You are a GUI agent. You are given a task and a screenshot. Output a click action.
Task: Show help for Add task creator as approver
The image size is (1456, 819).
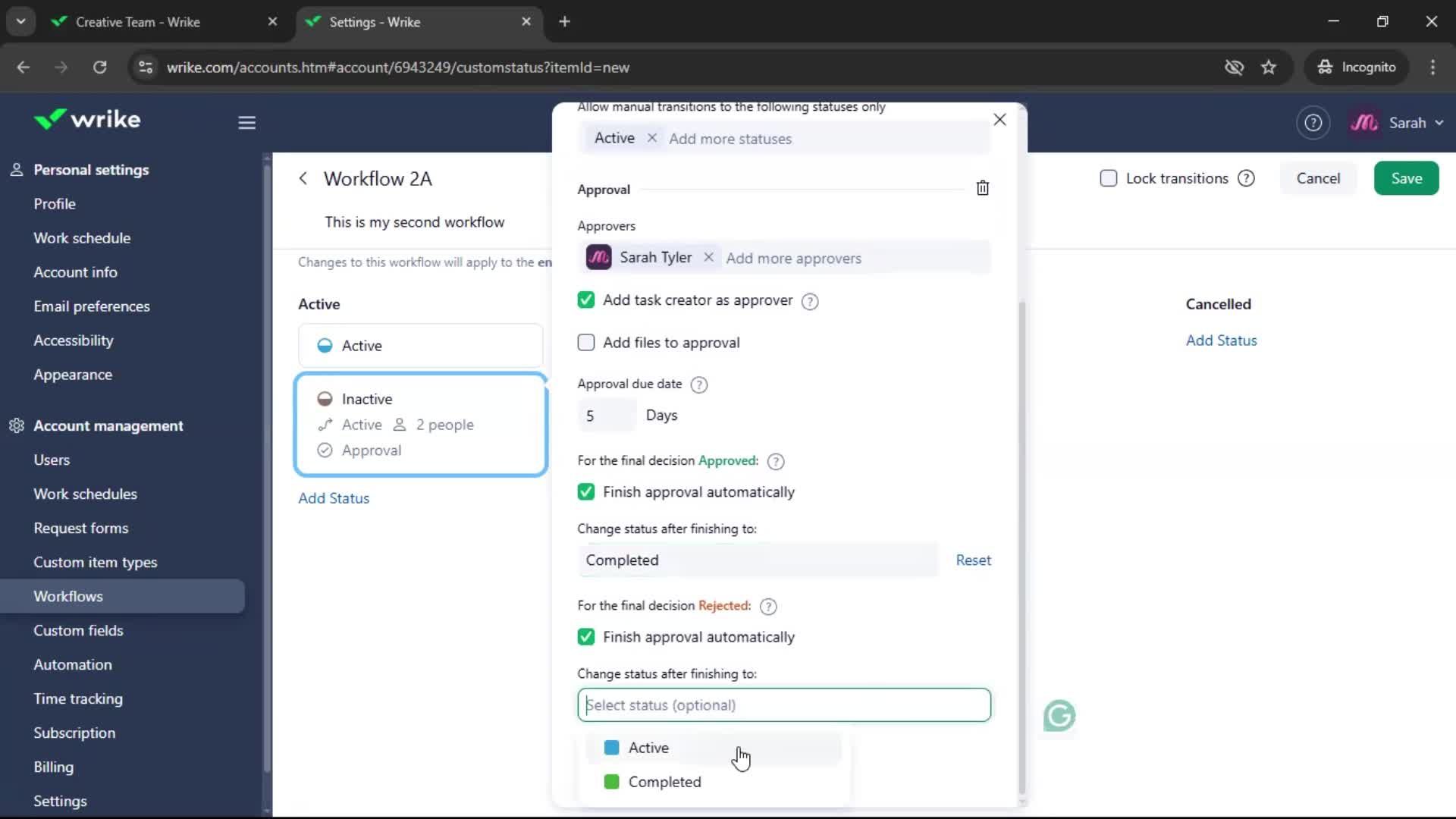pos(810,301)
